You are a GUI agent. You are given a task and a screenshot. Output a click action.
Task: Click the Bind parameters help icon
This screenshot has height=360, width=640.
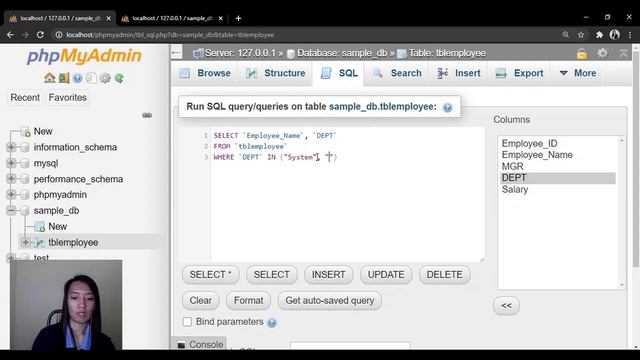[271, 322]
